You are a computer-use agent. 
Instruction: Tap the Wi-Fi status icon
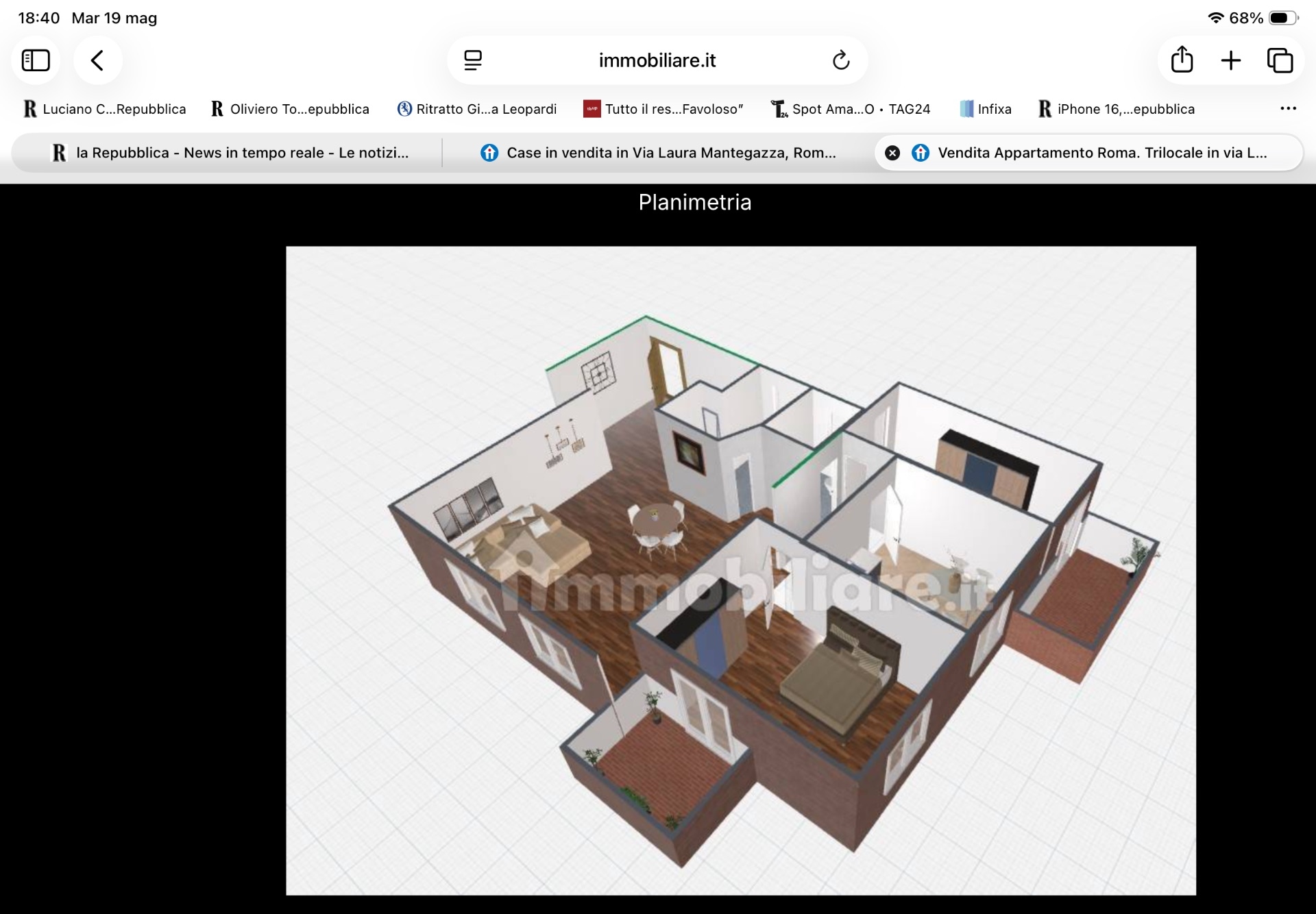[x=1216, y=18]
